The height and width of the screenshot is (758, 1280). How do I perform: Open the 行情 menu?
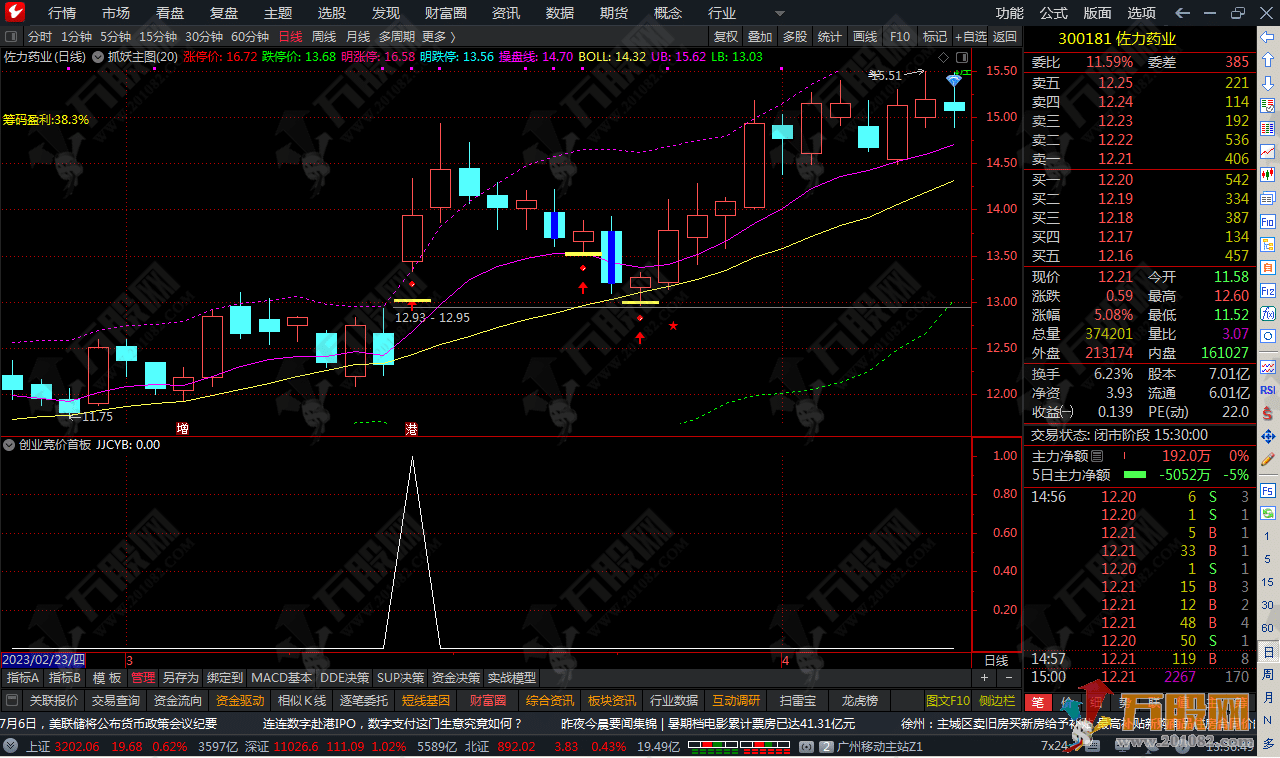click(x=62, y=13)
